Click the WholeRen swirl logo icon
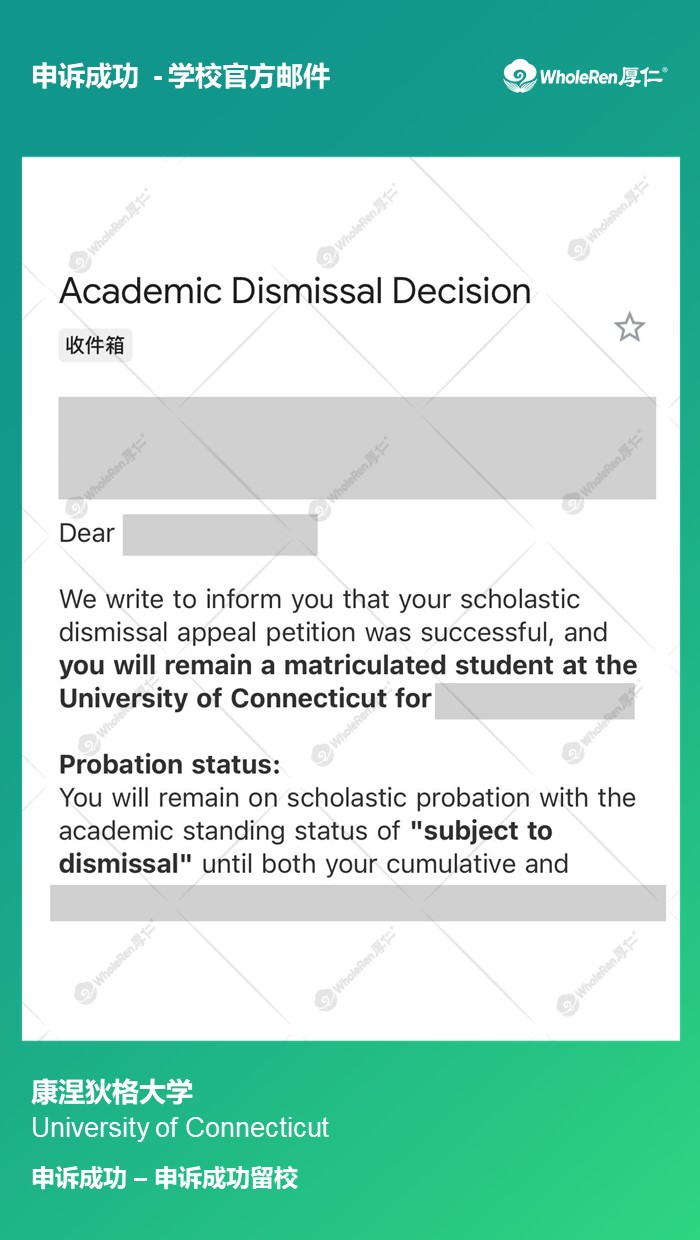 coord(519,76)
